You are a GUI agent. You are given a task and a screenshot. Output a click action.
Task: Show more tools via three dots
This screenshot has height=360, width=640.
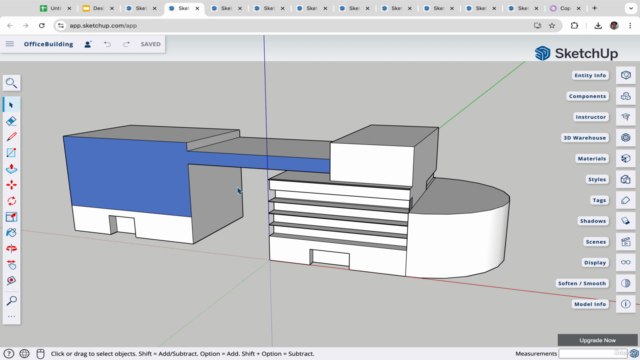11,316
